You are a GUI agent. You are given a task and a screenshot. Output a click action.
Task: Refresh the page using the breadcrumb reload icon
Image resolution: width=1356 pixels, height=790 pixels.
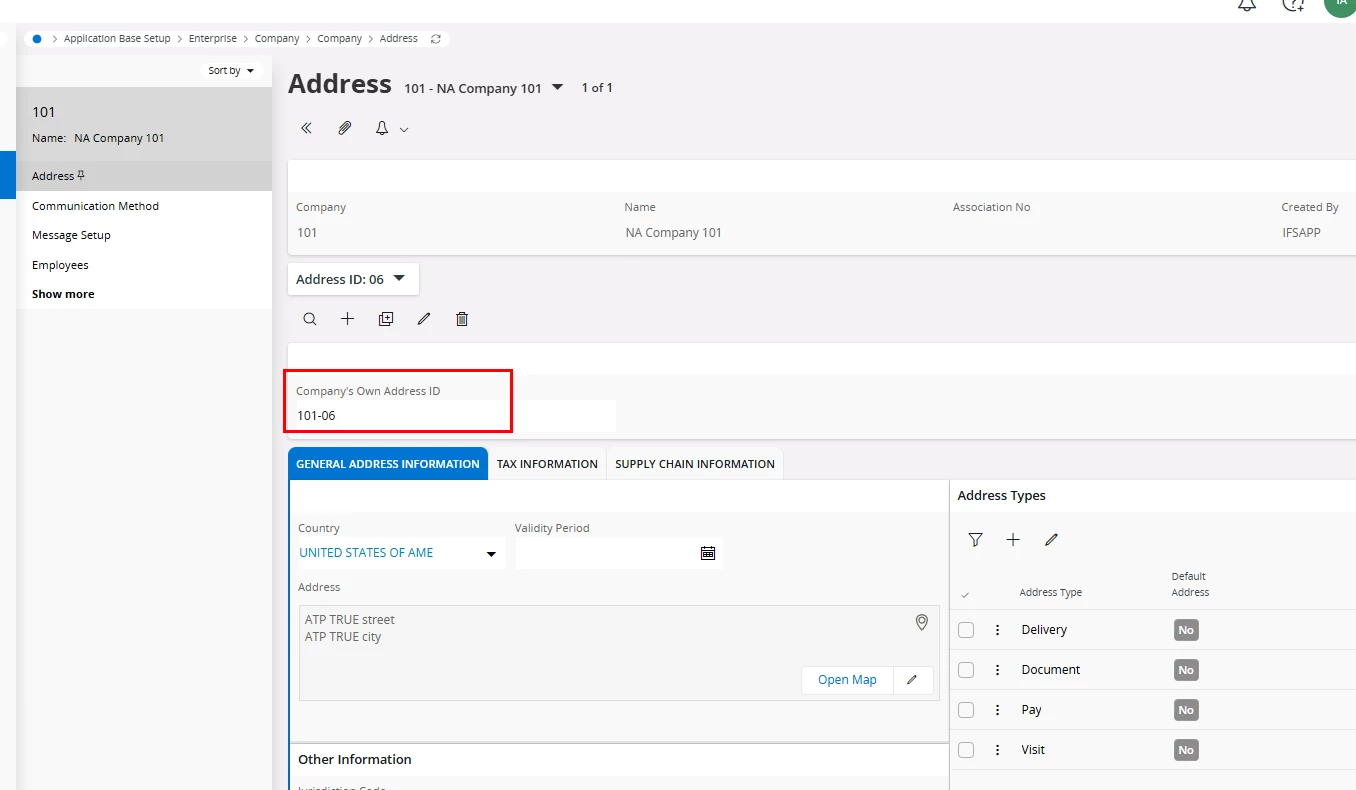(x=435, y=39)
